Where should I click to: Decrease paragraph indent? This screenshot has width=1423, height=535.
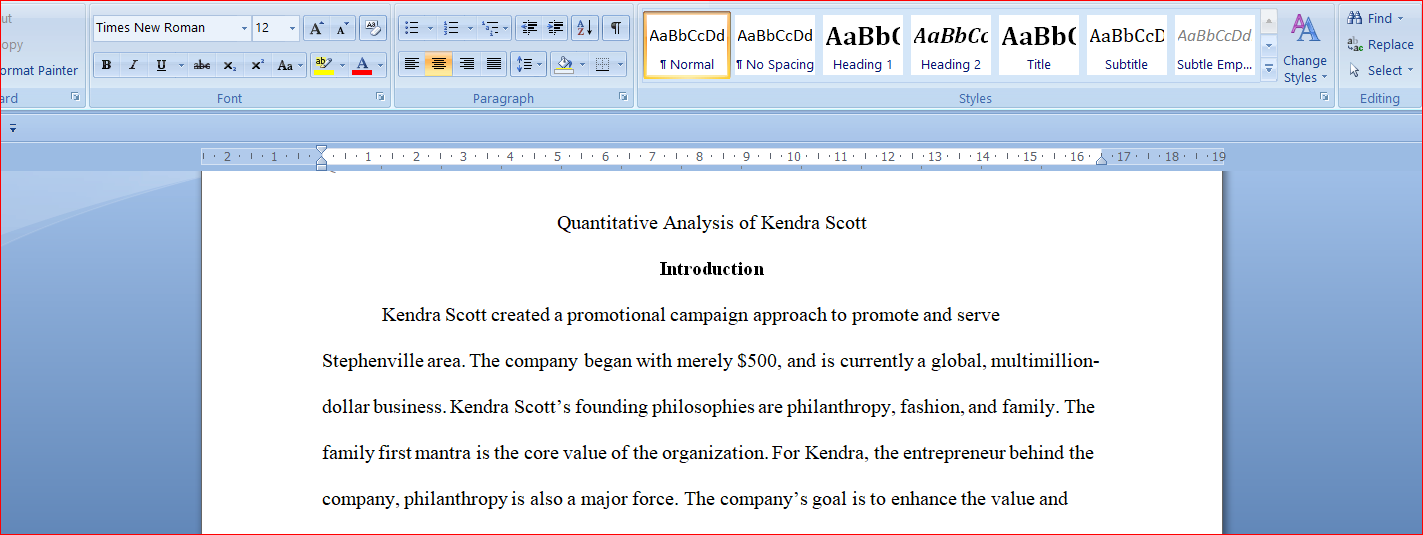tap(530, 28)
